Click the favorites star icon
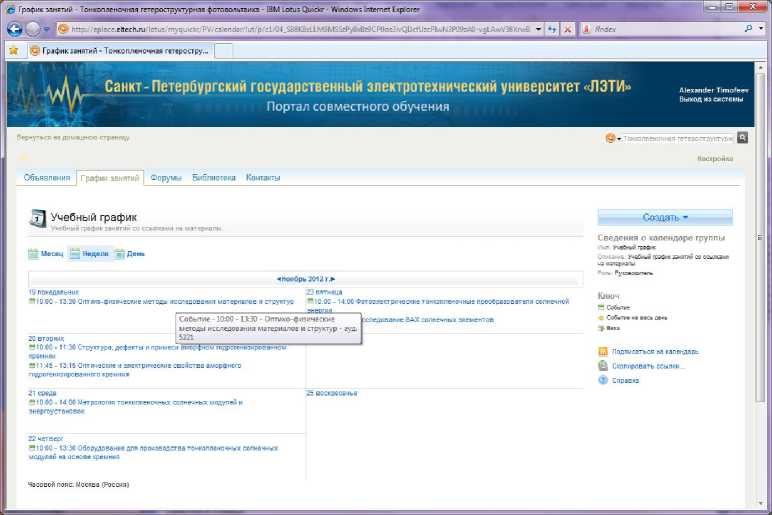This screenshot has height=515, width=772. point(13,49)
